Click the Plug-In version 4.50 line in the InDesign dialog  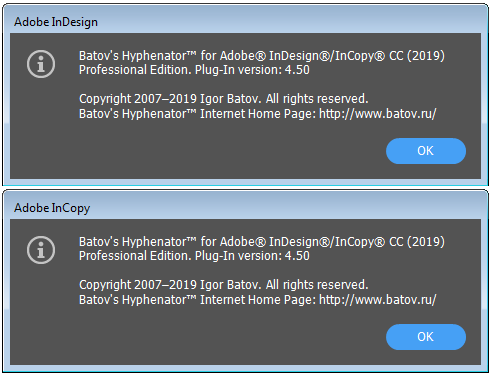click(x=194, y=70)
